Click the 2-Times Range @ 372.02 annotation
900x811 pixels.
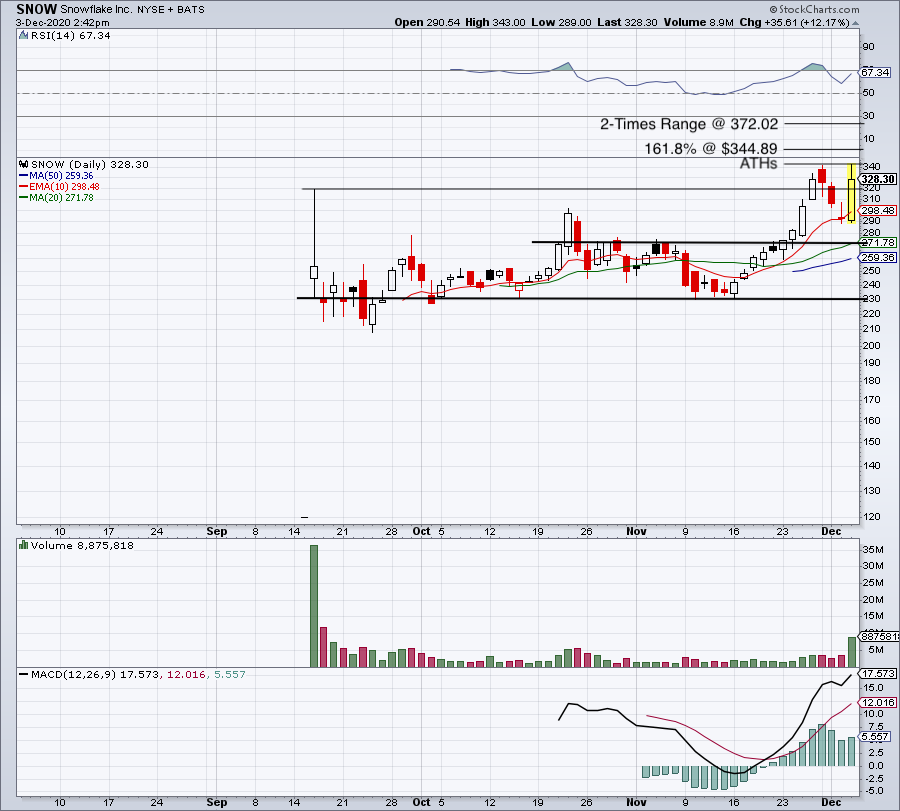pos(689,124)
